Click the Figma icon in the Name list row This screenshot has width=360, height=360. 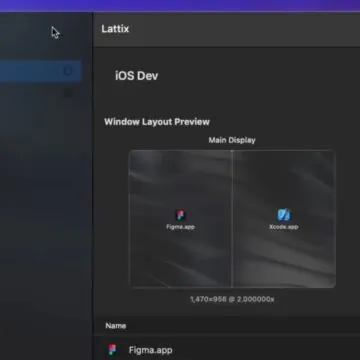[x=112, y=350]
